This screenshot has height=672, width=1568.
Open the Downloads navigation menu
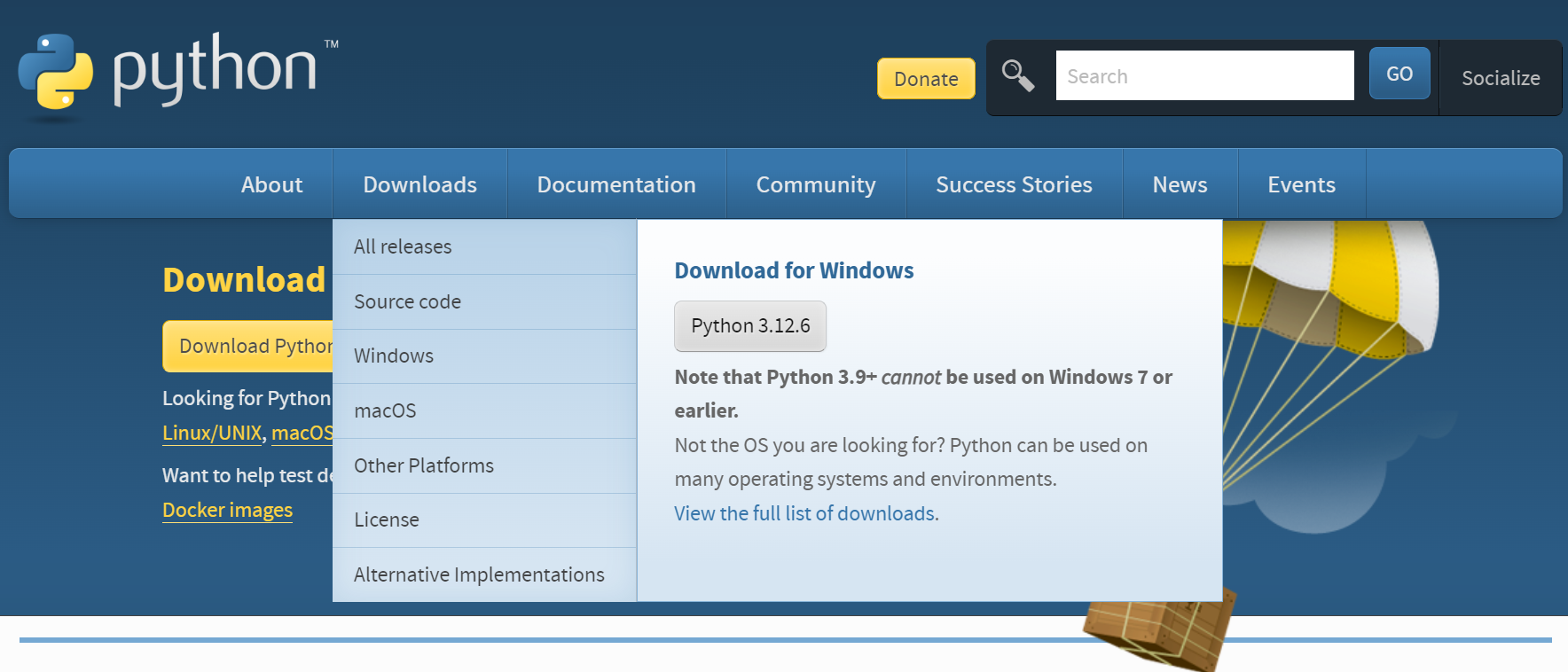click(x=419, y=184)
